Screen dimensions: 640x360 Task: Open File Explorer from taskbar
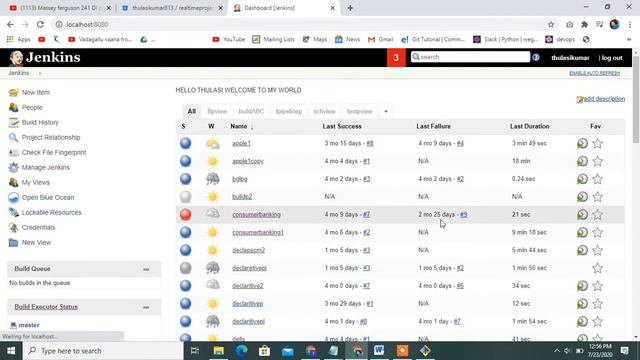219,351
